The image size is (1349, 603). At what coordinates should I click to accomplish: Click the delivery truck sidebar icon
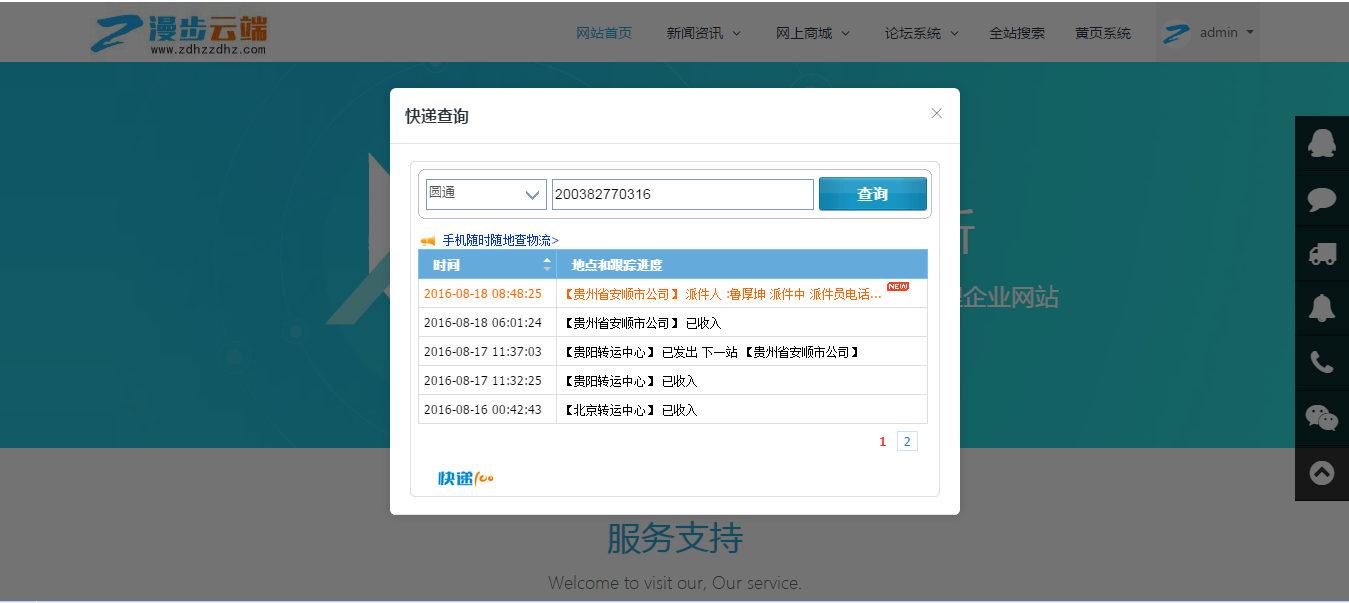(x=1322, y=254)
